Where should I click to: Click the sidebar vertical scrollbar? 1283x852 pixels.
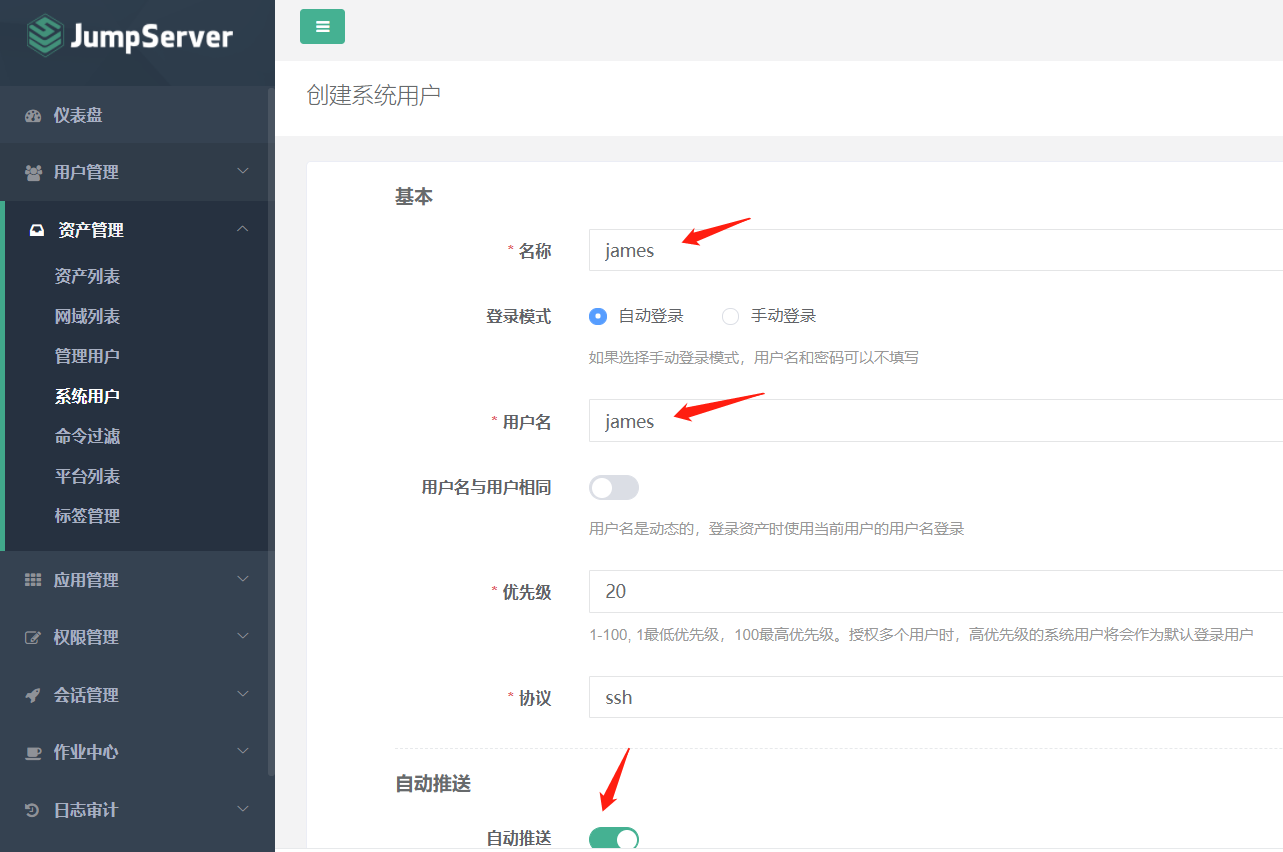(271, 430)
